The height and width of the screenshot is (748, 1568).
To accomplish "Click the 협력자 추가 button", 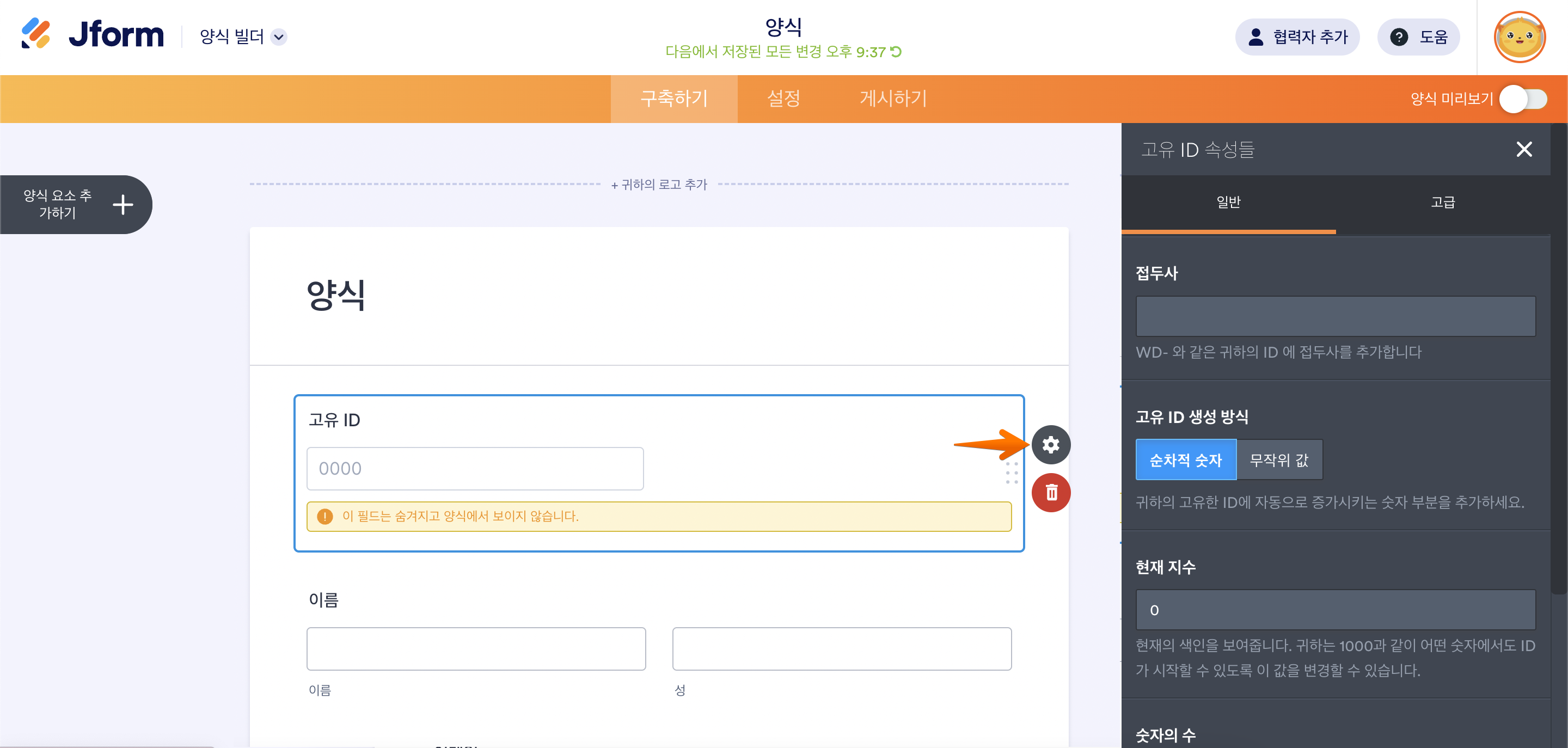I will click(1297, 37).
